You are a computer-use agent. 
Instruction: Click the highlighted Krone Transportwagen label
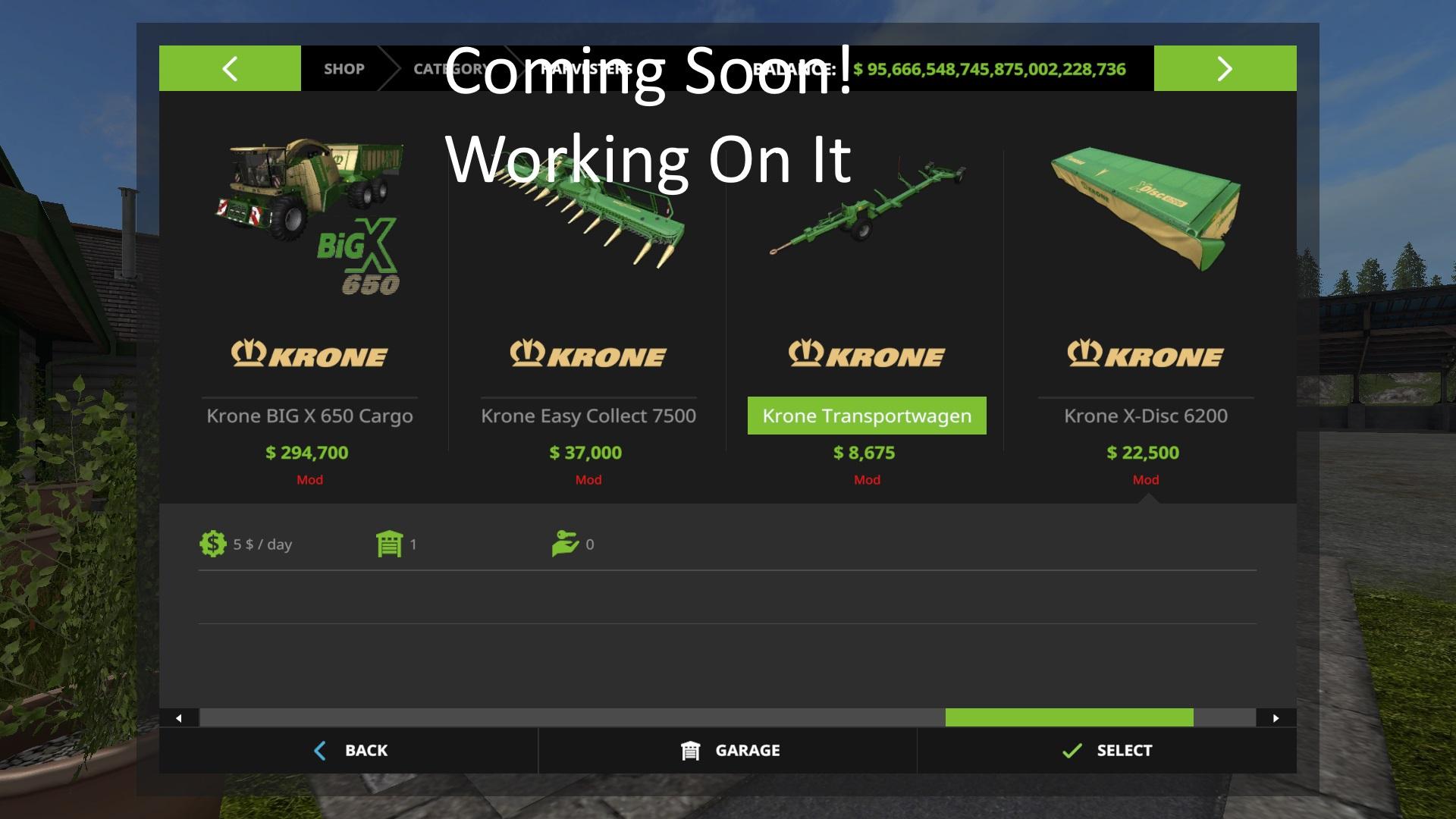click(867, 416)
